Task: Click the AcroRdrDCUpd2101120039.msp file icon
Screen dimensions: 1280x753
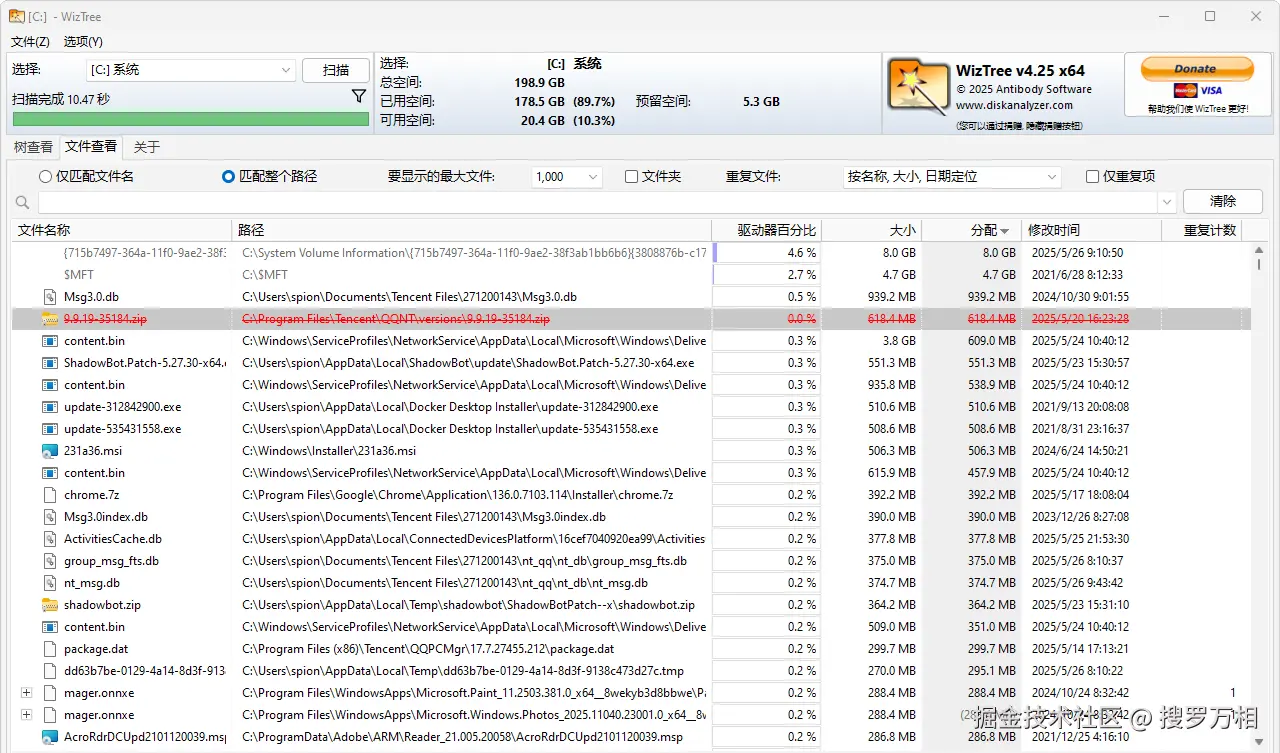Action: tap(50, 737)
